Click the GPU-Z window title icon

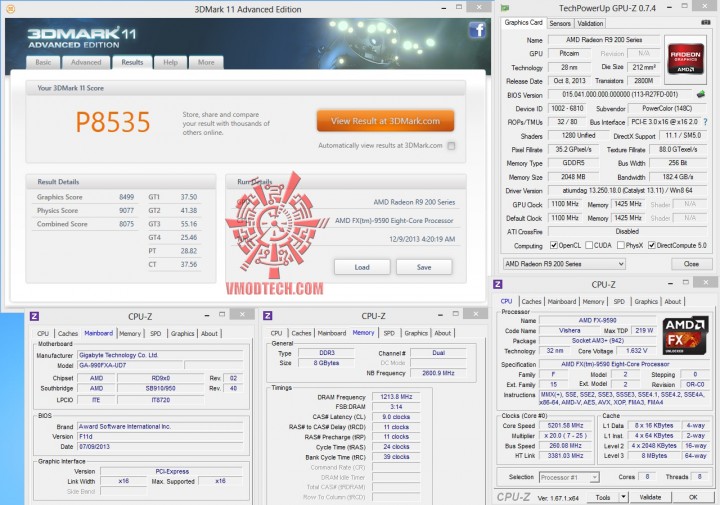[505, 8]
